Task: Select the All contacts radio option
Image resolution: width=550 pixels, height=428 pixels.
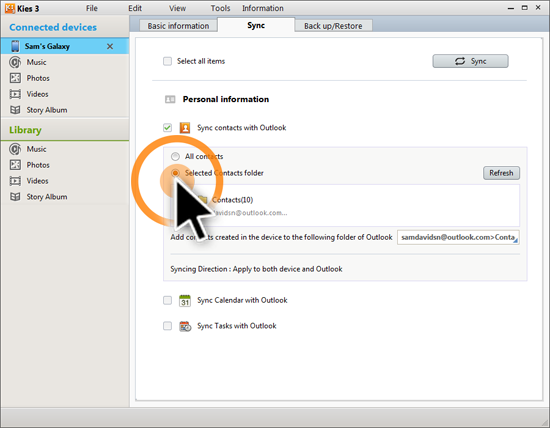Action: [175, 156]
